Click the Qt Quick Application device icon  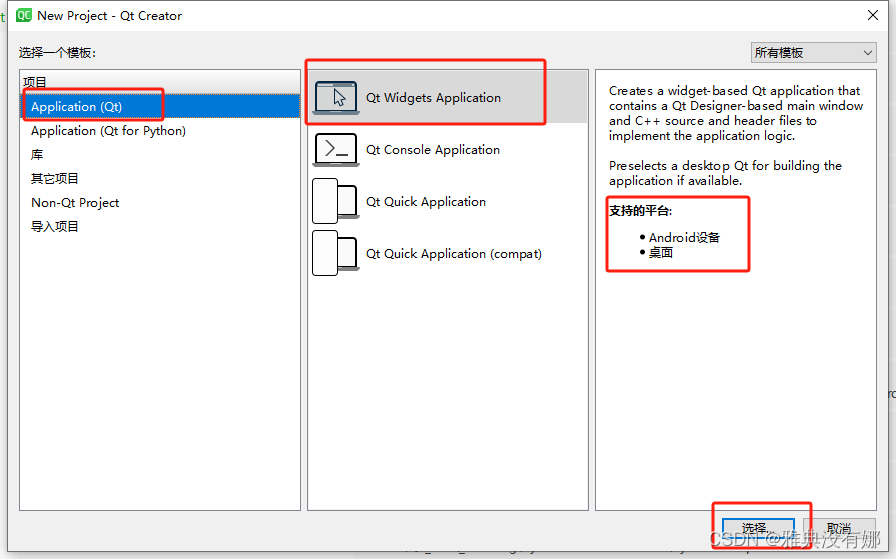coord(335,201)
